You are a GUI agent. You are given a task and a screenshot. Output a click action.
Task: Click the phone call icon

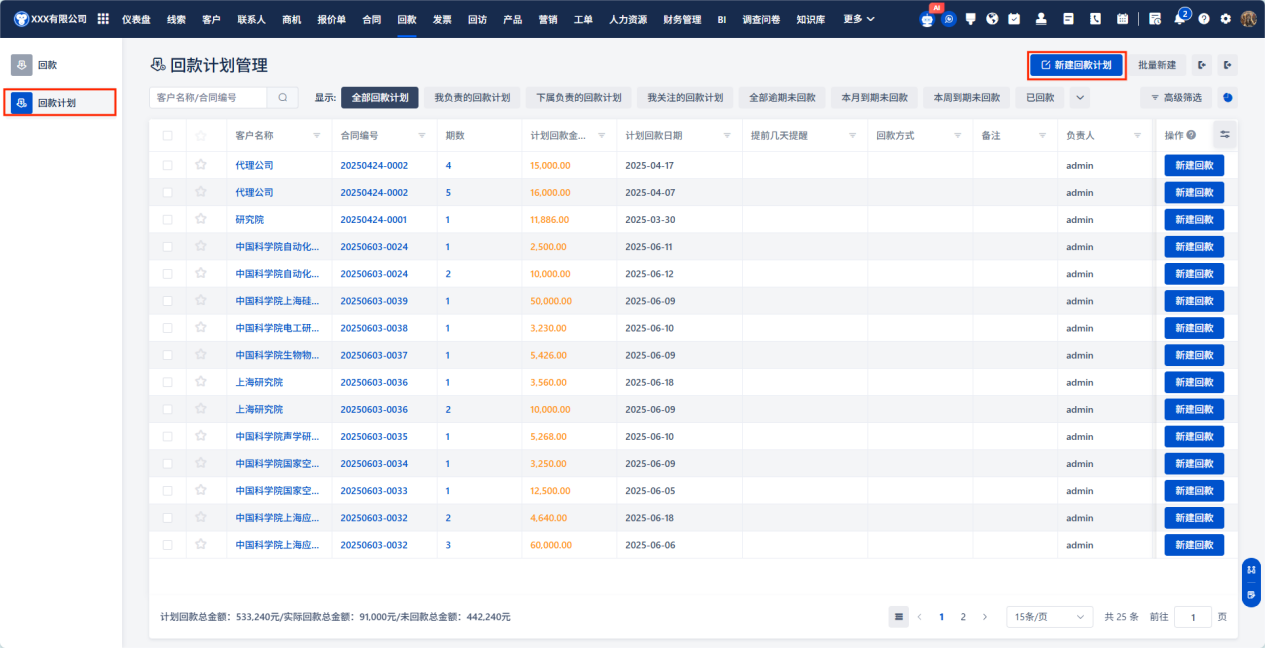[x=1095, y=19]
